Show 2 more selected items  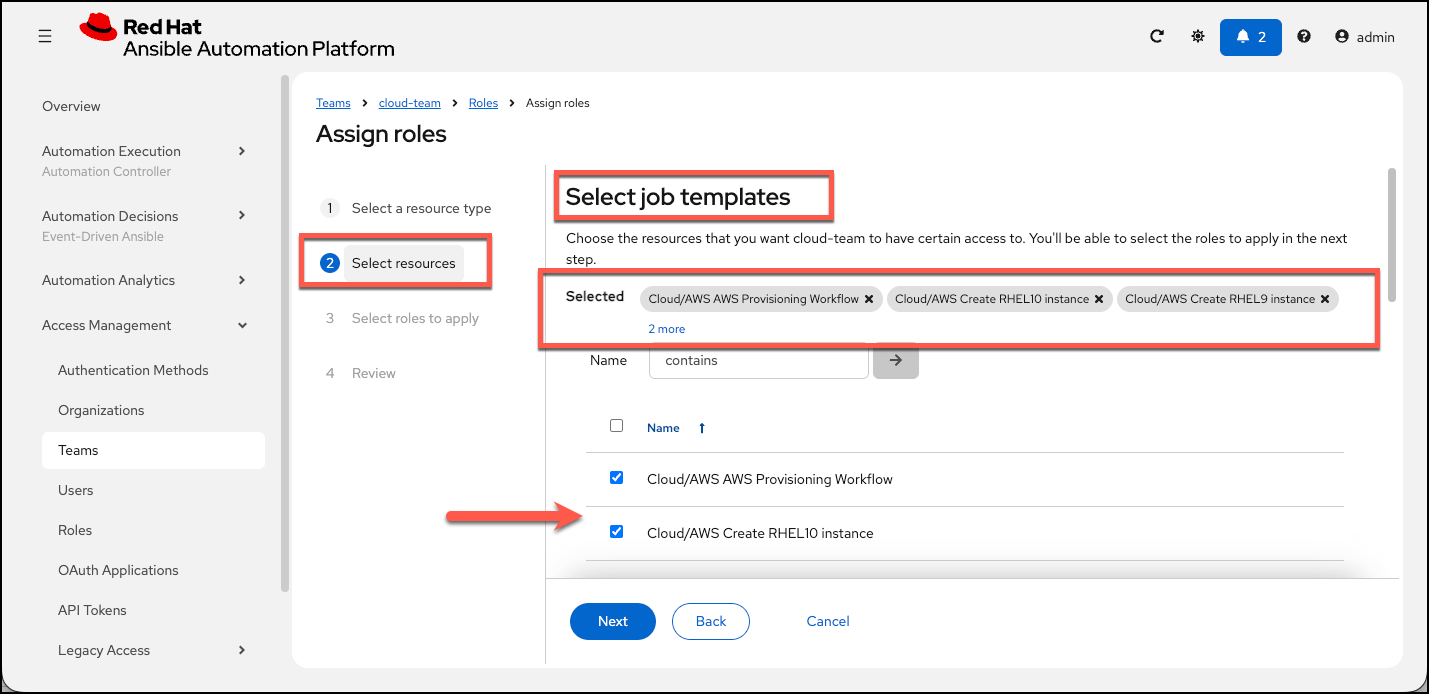[667, 329]
